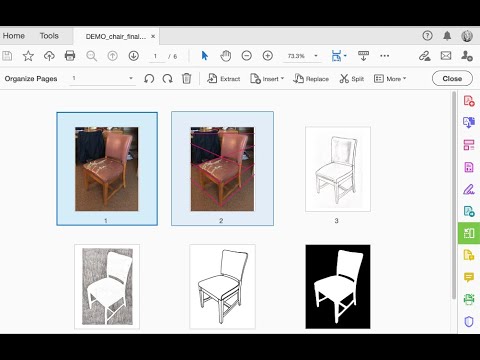Add file to starred with star icon
The image size is (480, 360).
tap(28, 56)
